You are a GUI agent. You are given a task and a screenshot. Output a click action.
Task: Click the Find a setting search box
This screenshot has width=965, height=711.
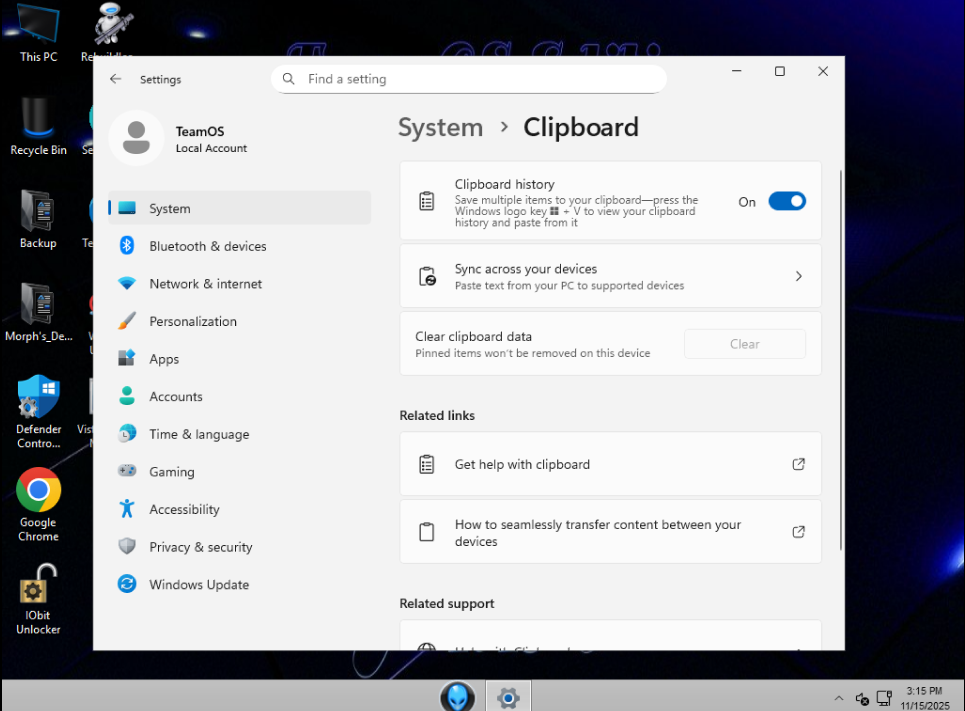coord(468,79)
